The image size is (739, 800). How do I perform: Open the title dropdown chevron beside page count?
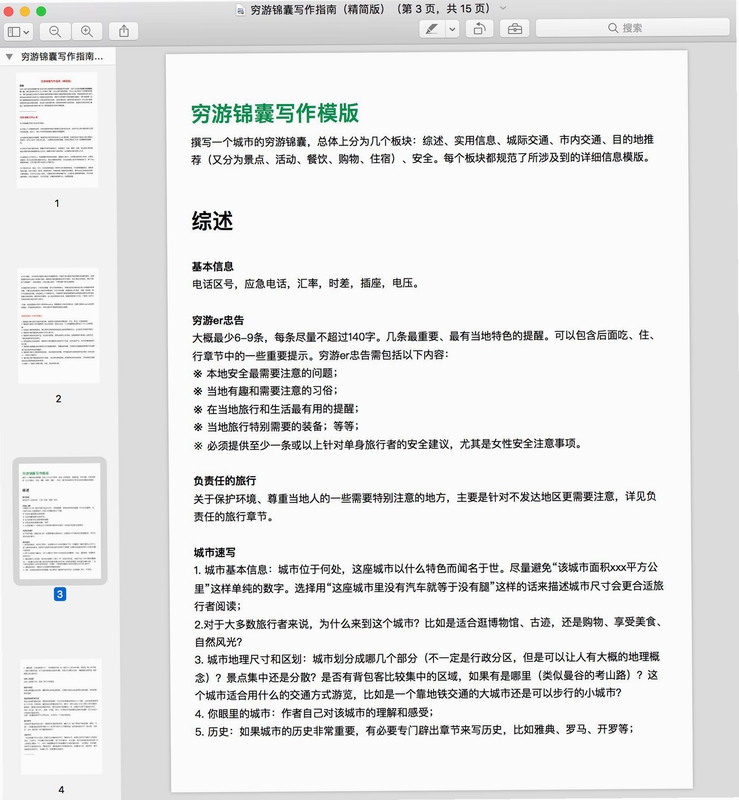(503, 8)
